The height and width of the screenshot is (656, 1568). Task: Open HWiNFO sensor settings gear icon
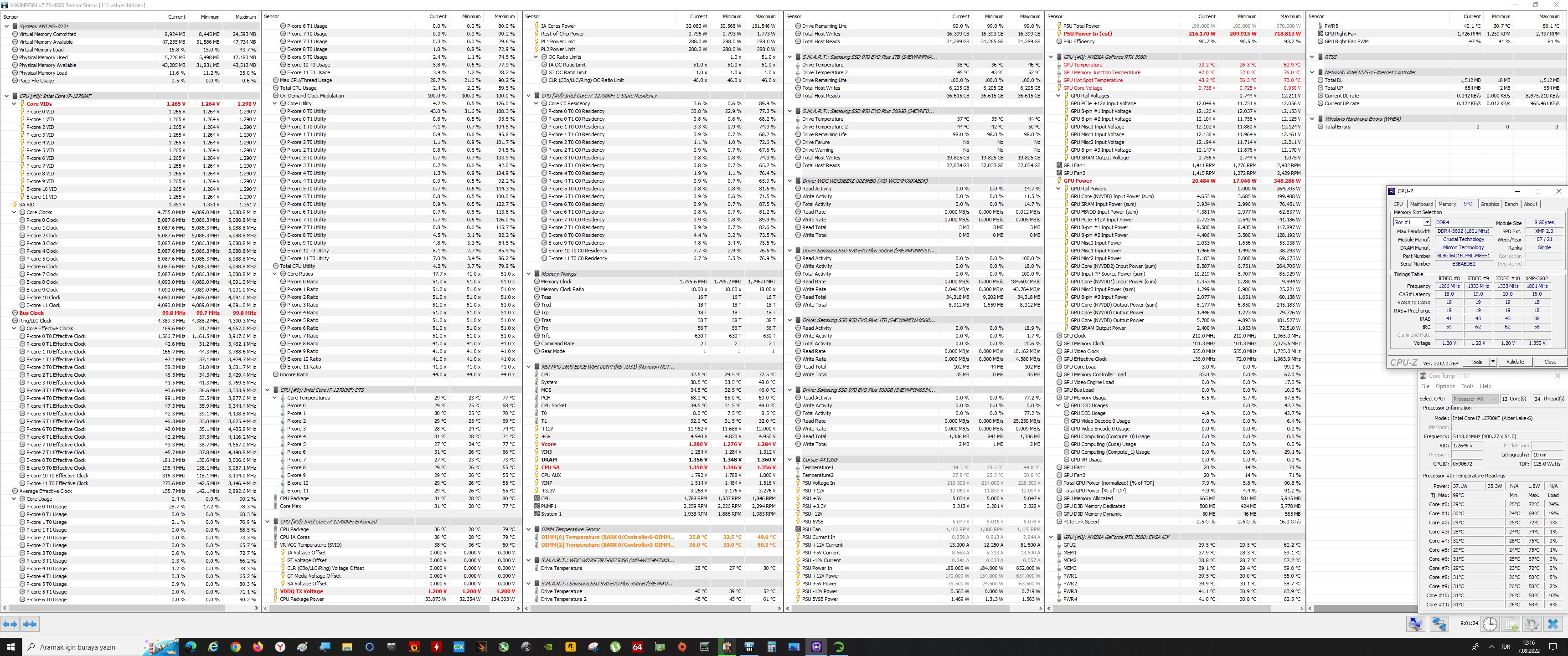[1532, 624]
